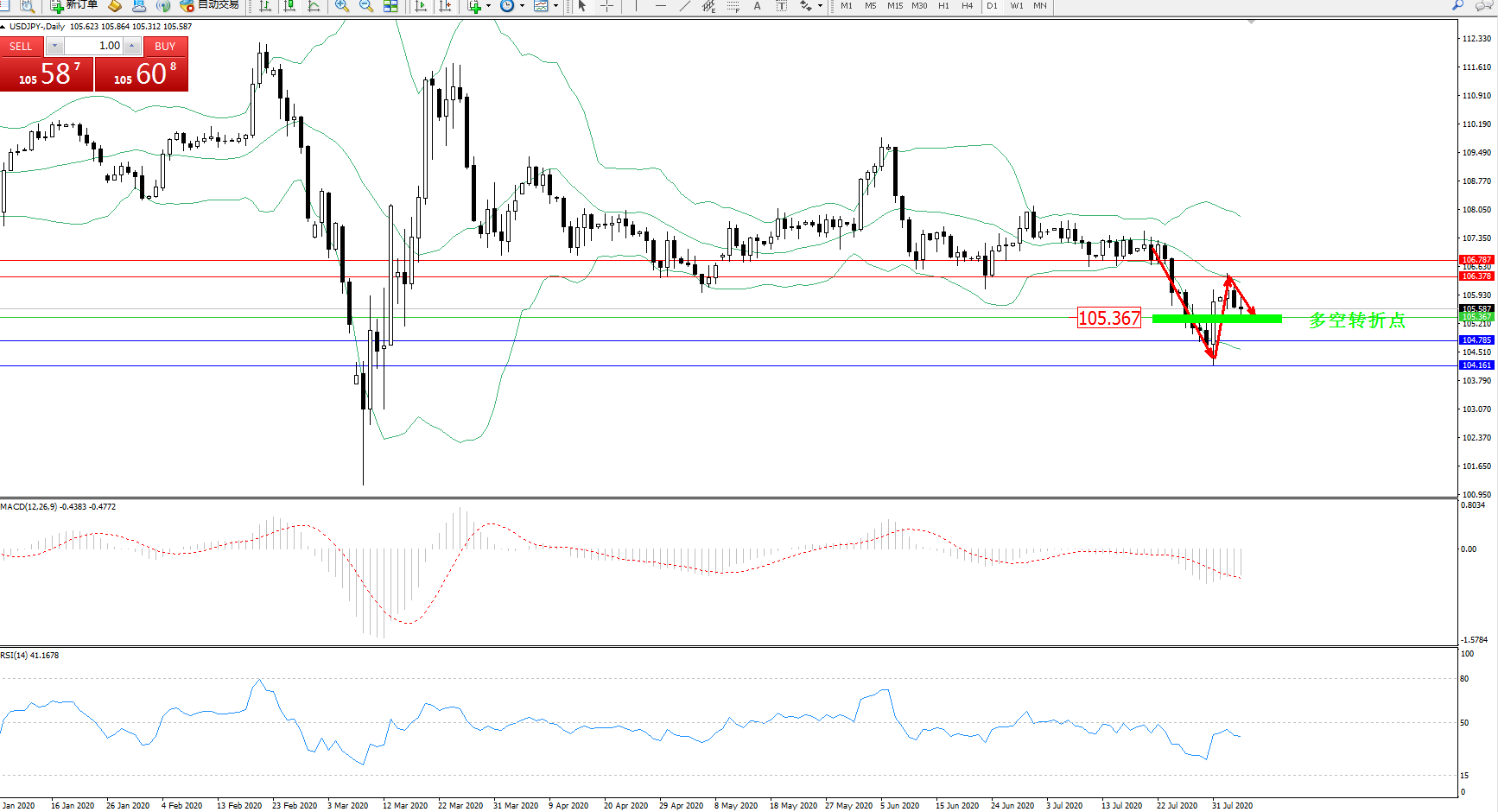Select the cursor arrow tool
The height and width of the screenshot is (812, 1498).
(x=582, y=5)
